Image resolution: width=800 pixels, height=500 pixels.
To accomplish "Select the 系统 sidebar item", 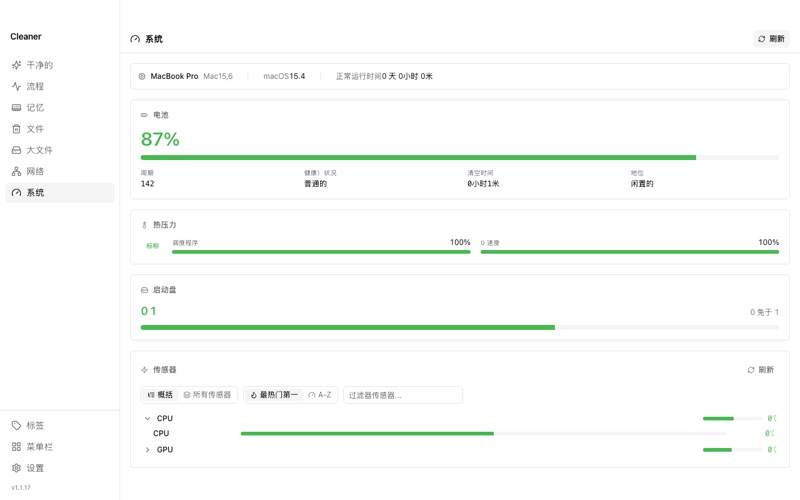I will (60, 192).
